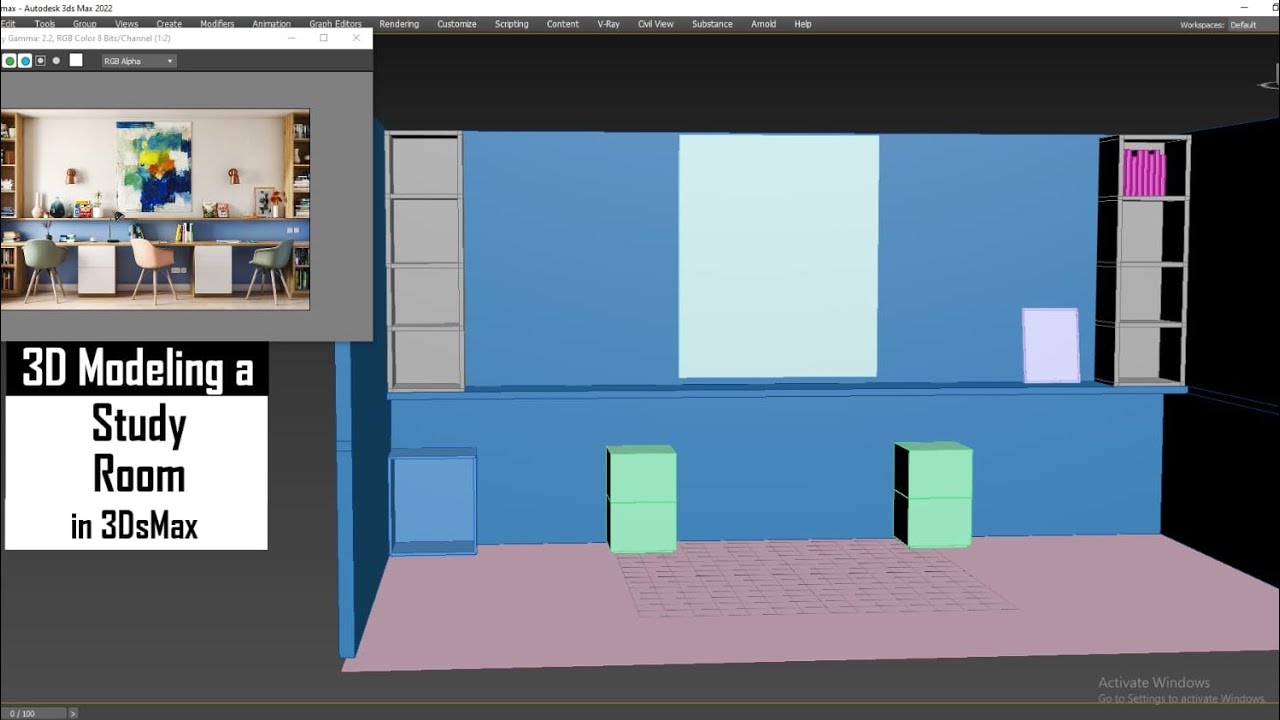Select the right green drawer cabinet
This screenshot has width=1280, height=720.
[933, 495]
